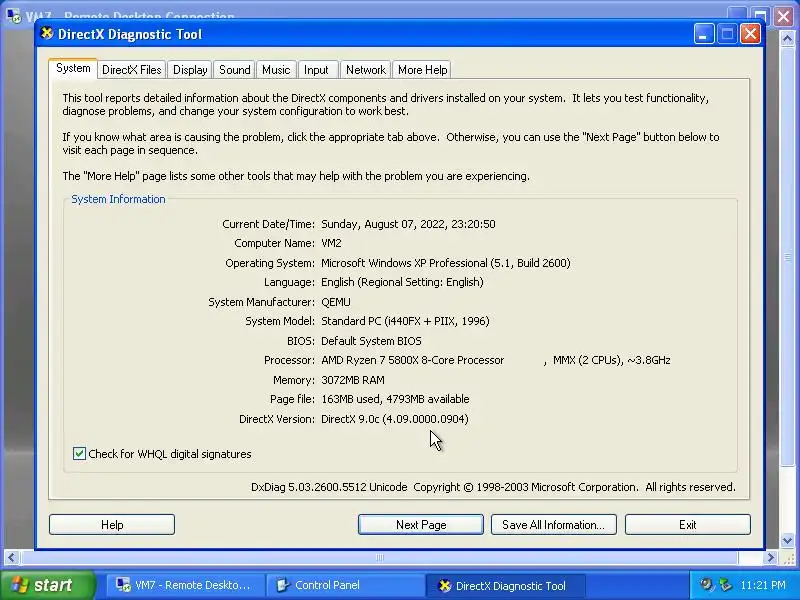Screen dimensions: 800x600
Task: Click the AMD Ryzen 7 5800X processor text
Action: click(x=412, y=360)
